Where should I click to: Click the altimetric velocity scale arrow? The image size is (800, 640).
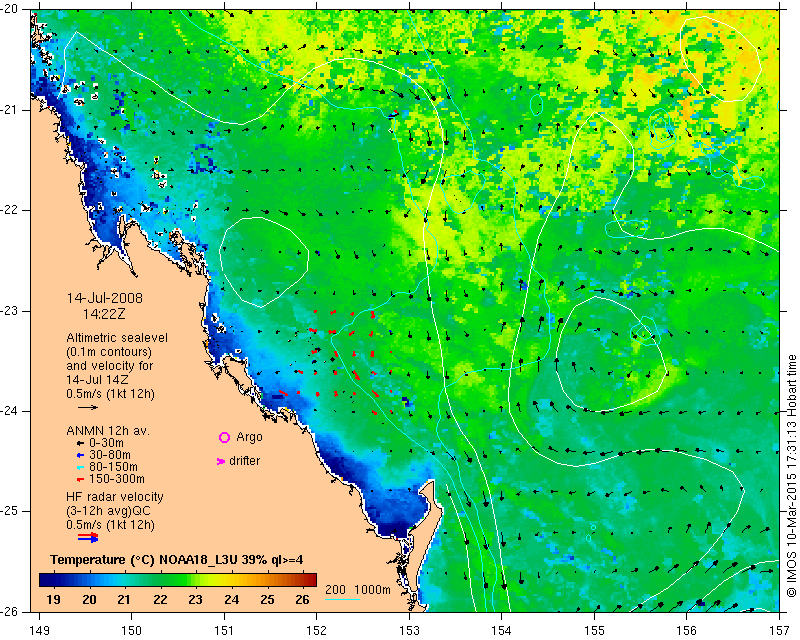coord(88,407)
